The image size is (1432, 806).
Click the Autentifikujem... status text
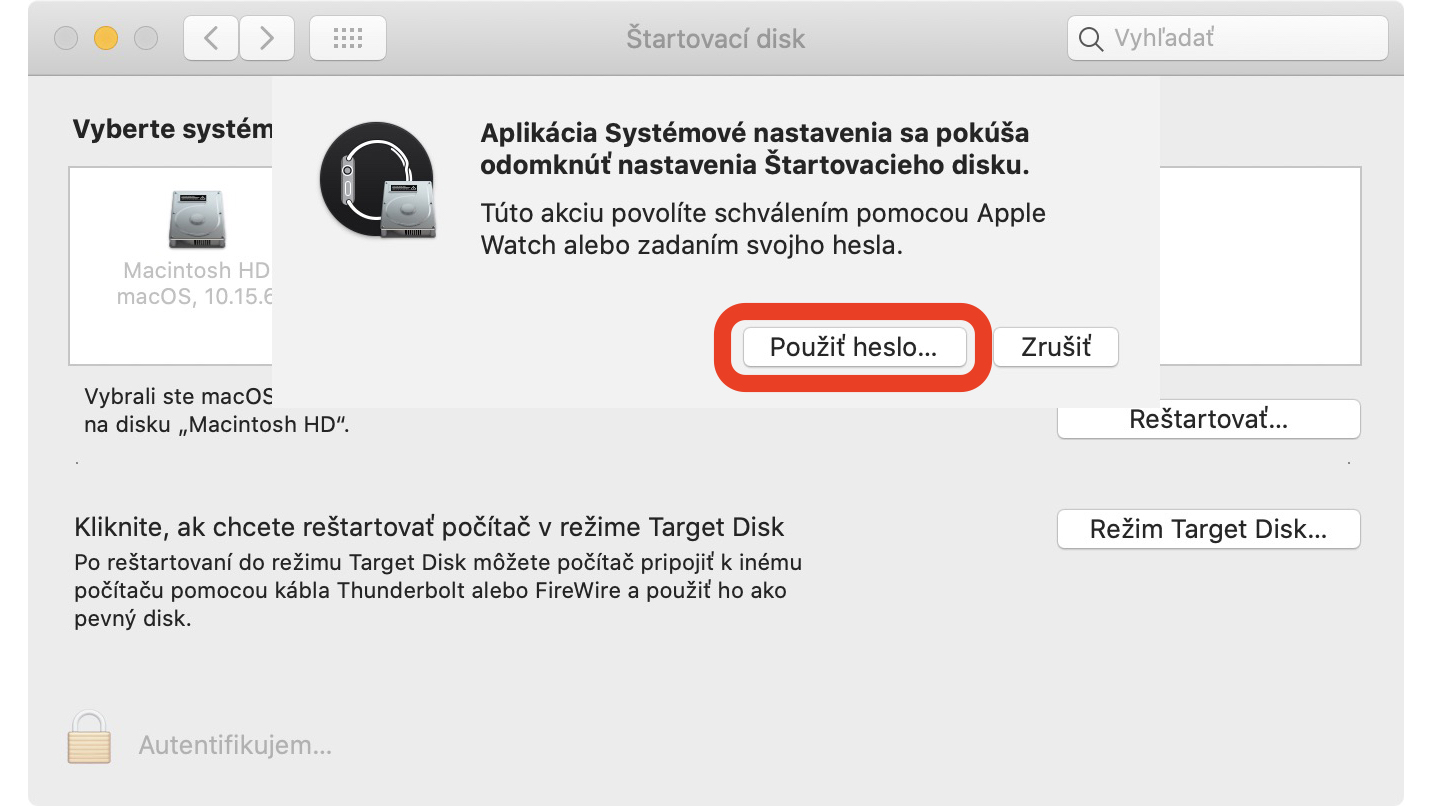pos(235,745)
